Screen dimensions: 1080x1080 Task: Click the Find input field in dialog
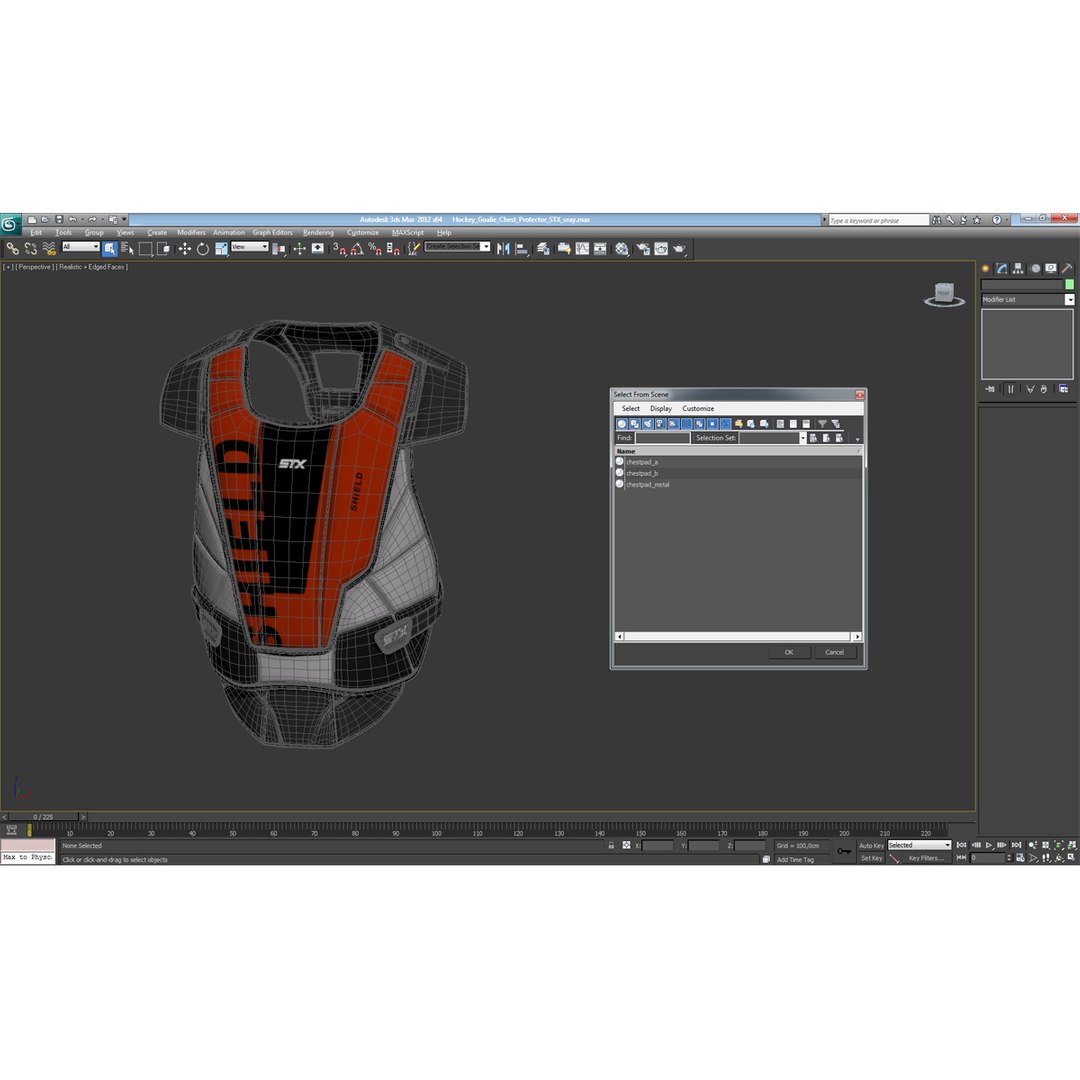tap(662, 438)
